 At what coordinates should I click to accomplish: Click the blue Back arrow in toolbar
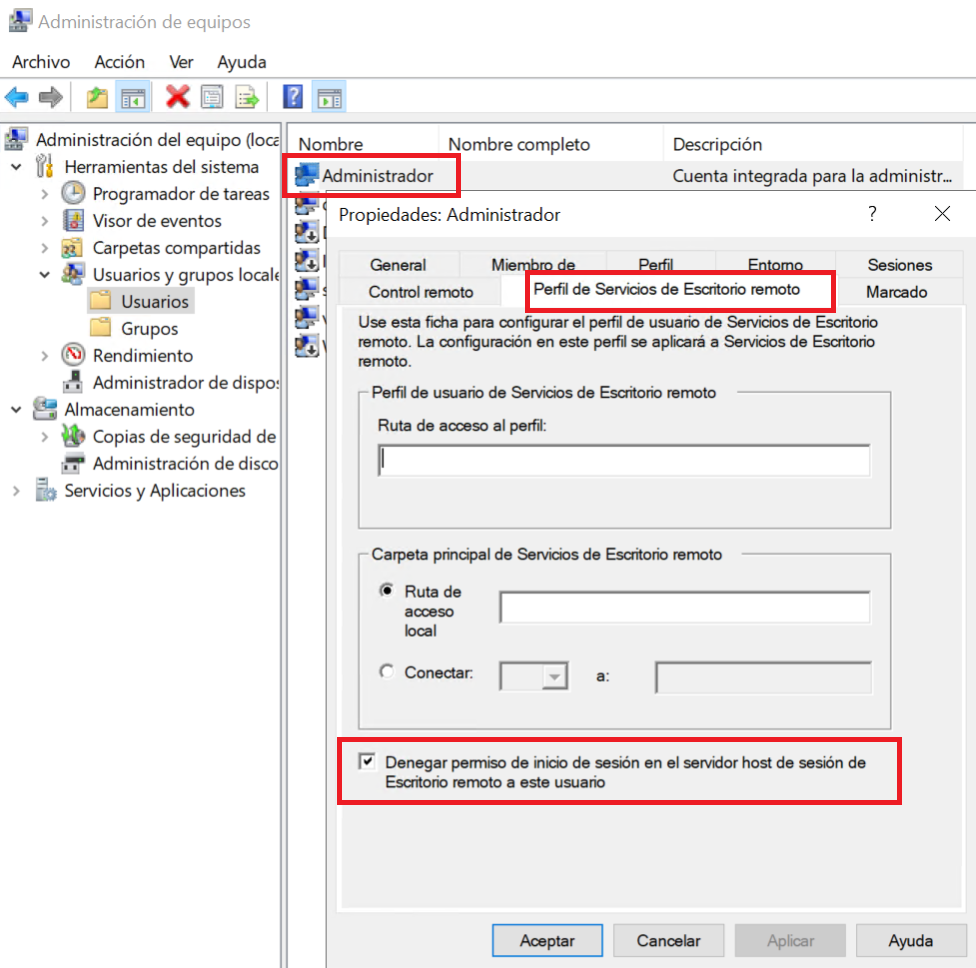[17, 97]
